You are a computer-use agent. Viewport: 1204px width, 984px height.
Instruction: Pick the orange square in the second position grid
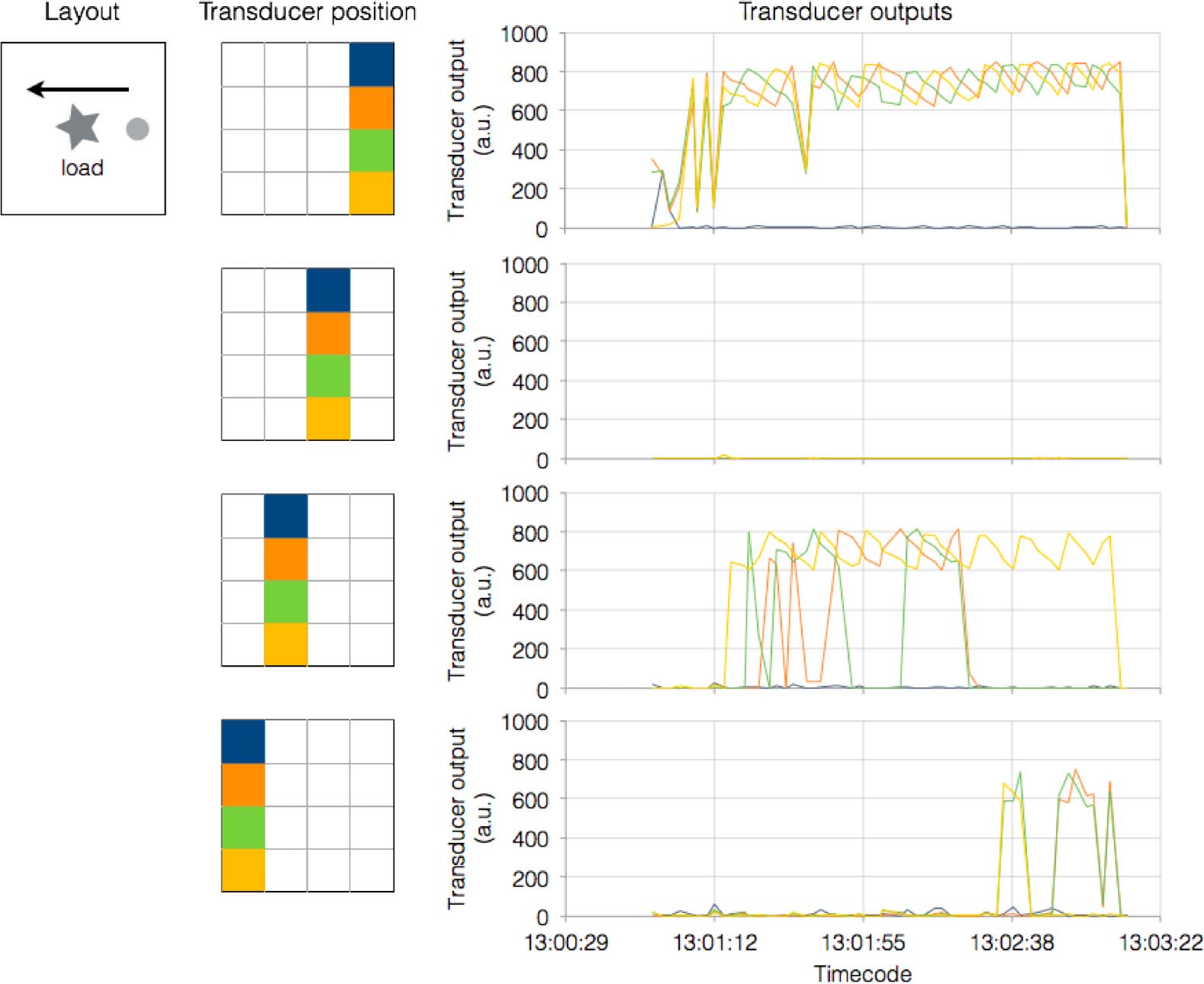(329, 333)
